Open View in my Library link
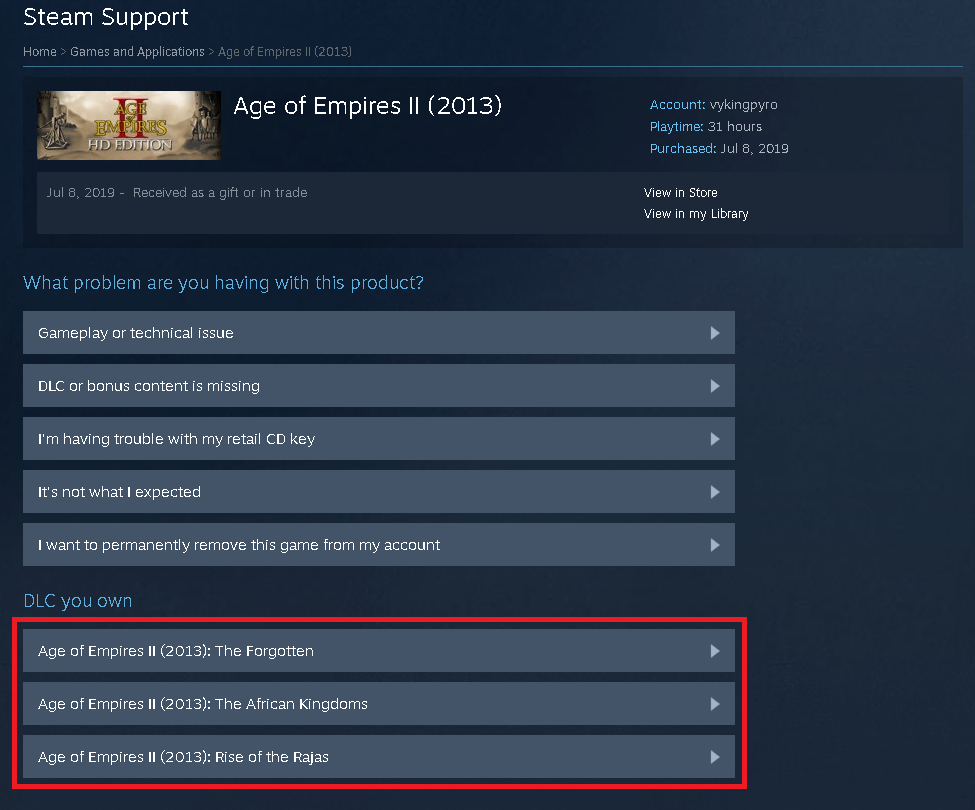The image size is (975, 810). click(696, 214)
